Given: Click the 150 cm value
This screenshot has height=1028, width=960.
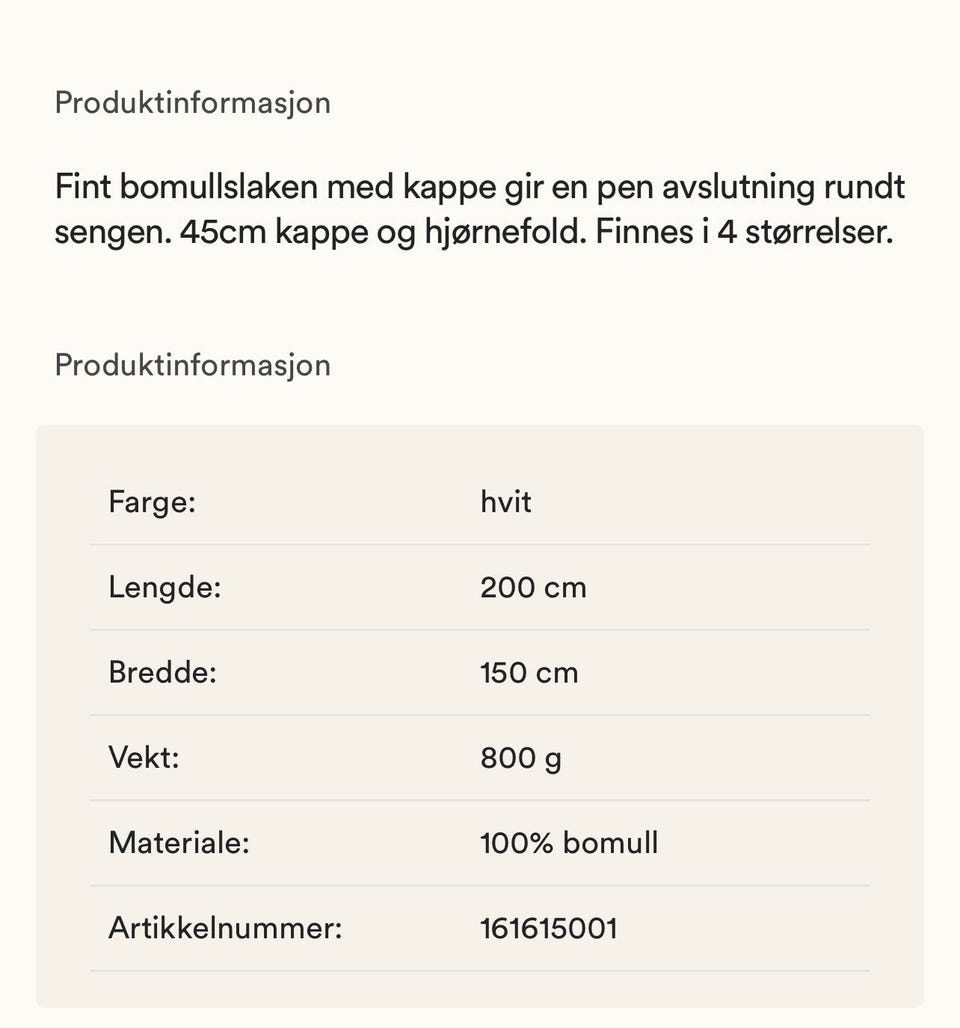Looking at the screenshot, I should pos(529,673).
